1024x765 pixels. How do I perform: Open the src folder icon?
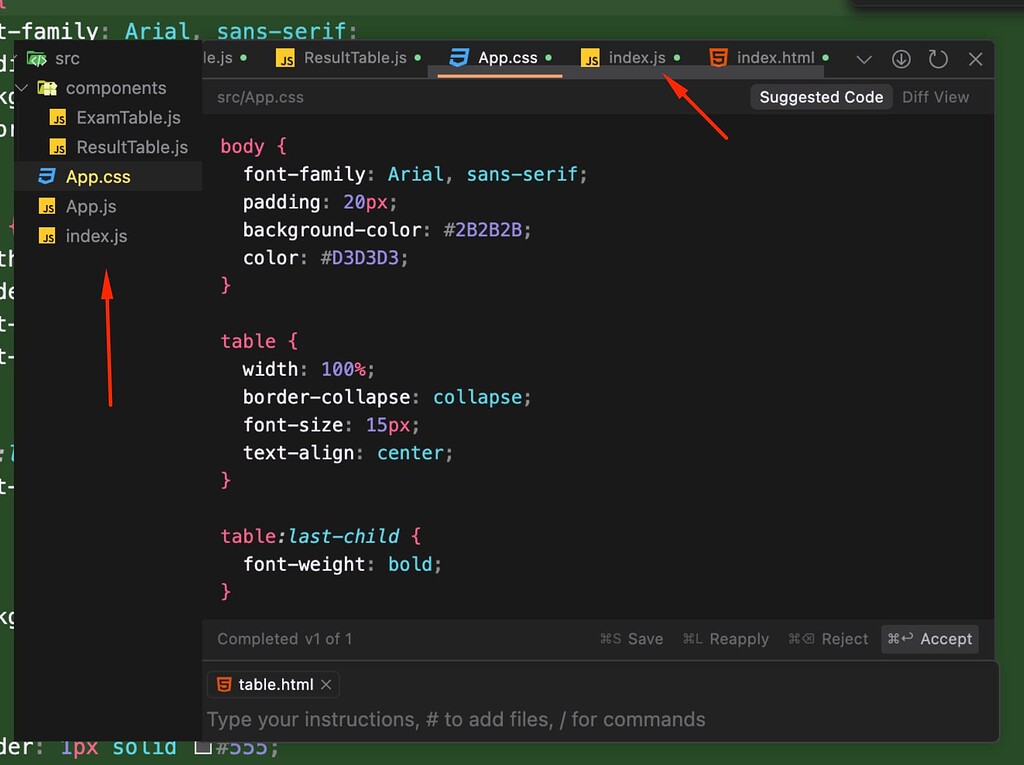[x=38, y=58]
